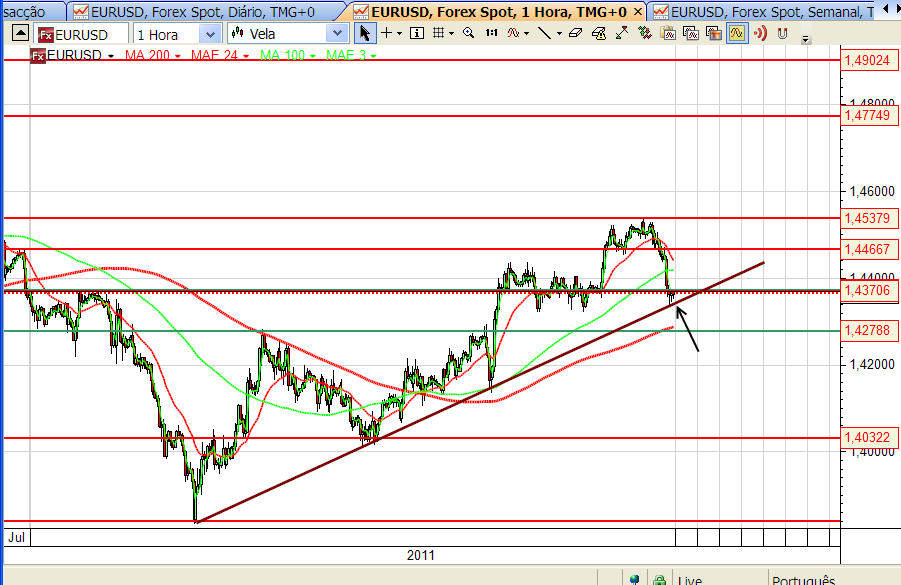The width and height of the screenshot is (901, 585).
Task: Toggle the highlighted indicators overlay button
Action: pos(737,33)
